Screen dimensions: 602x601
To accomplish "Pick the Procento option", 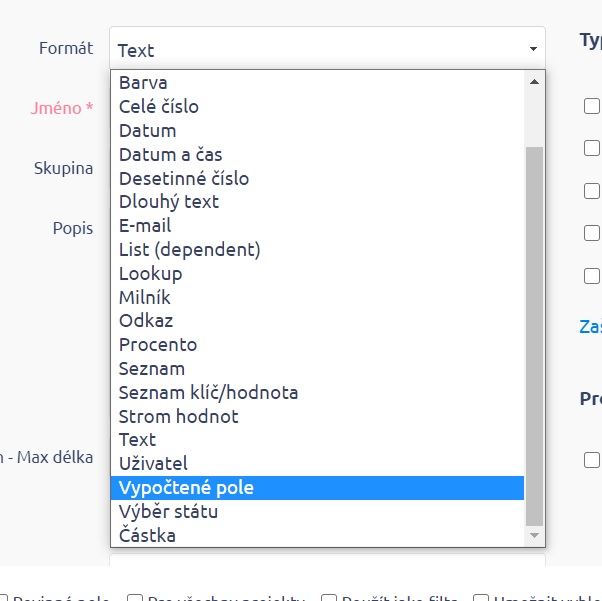I will pos(158,345).
